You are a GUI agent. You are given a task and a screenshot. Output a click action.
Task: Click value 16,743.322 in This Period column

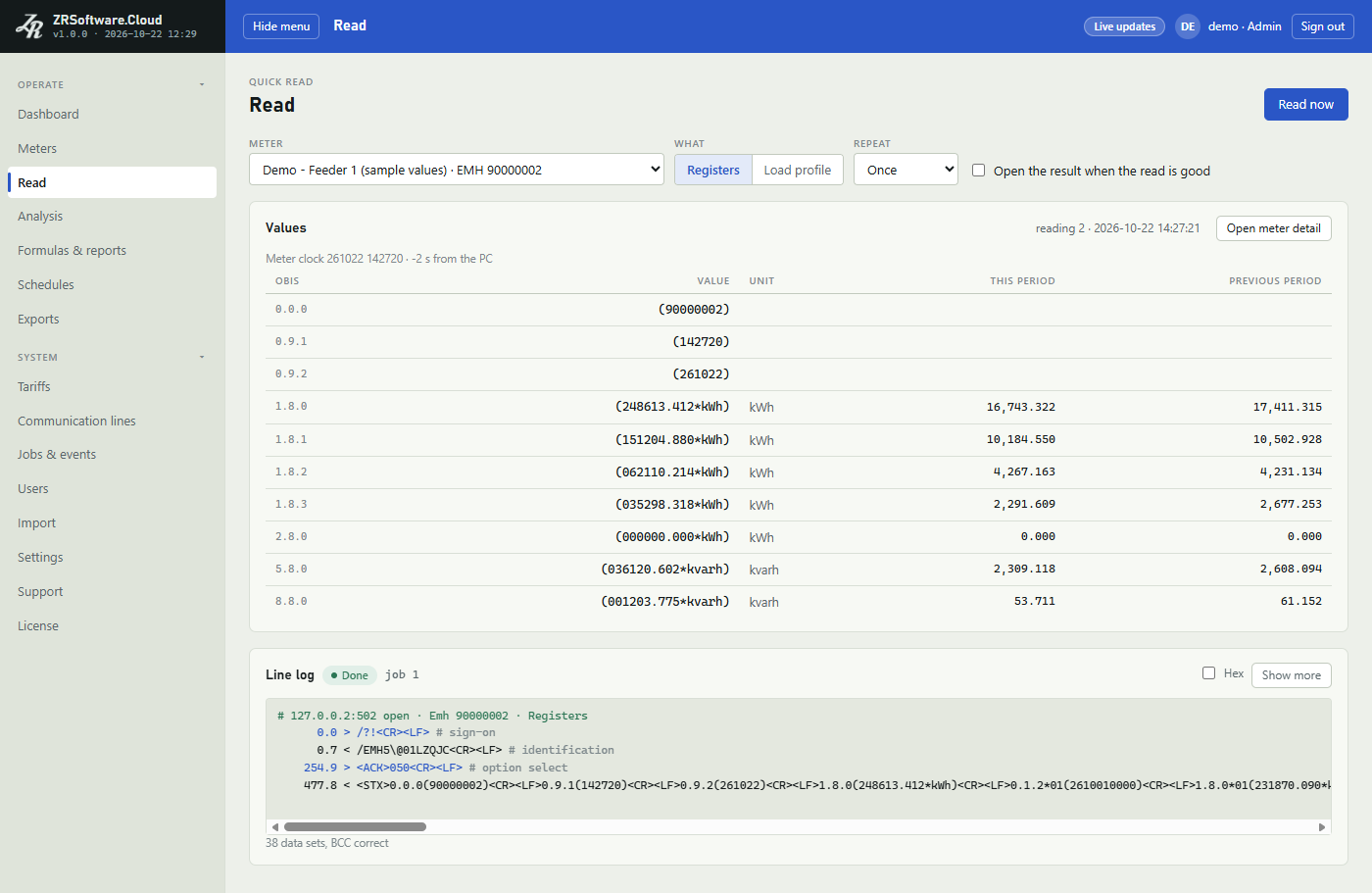tap(1020, 407)
